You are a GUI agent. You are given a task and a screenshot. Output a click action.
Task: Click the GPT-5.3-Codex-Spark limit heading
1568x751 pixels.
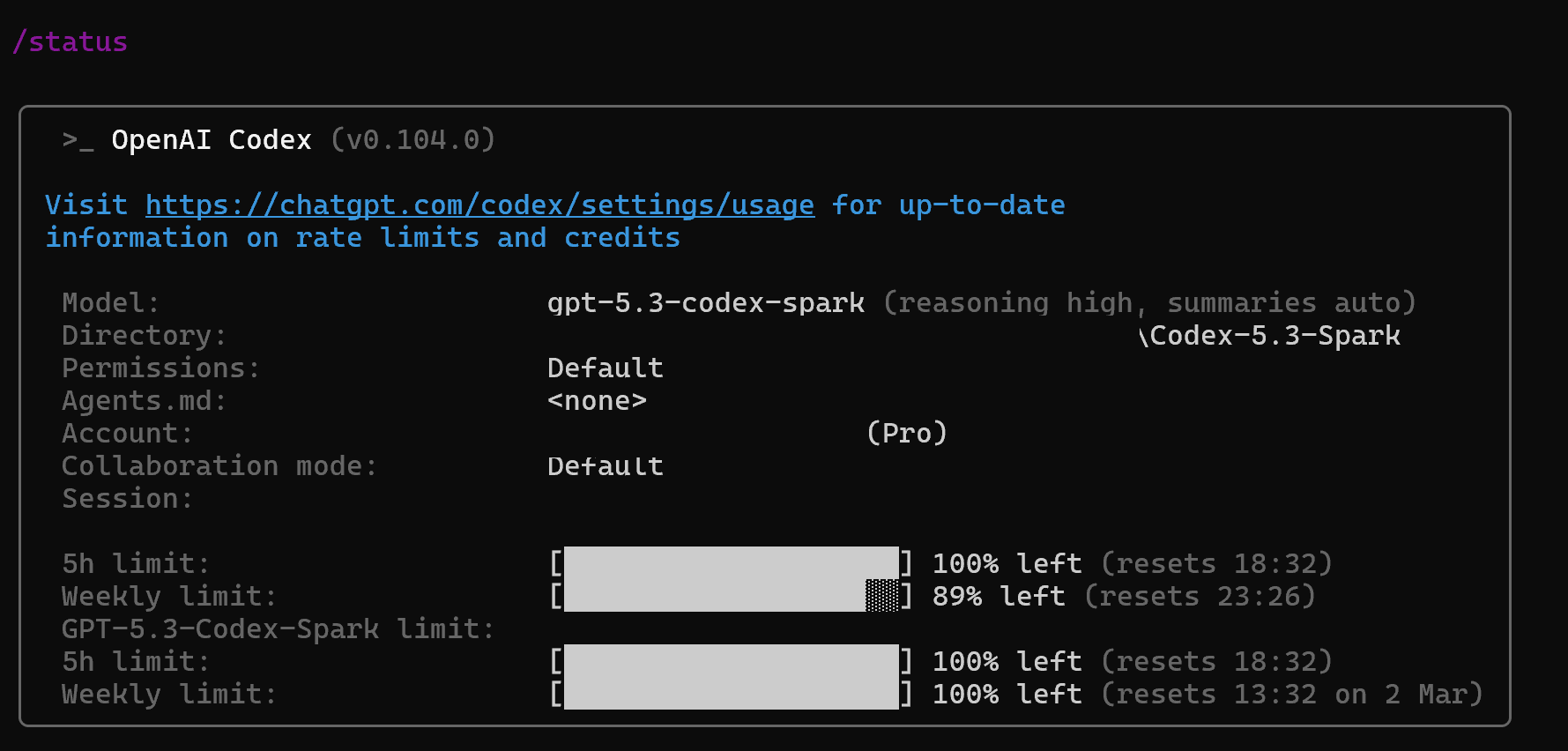(x=278, y=629)
